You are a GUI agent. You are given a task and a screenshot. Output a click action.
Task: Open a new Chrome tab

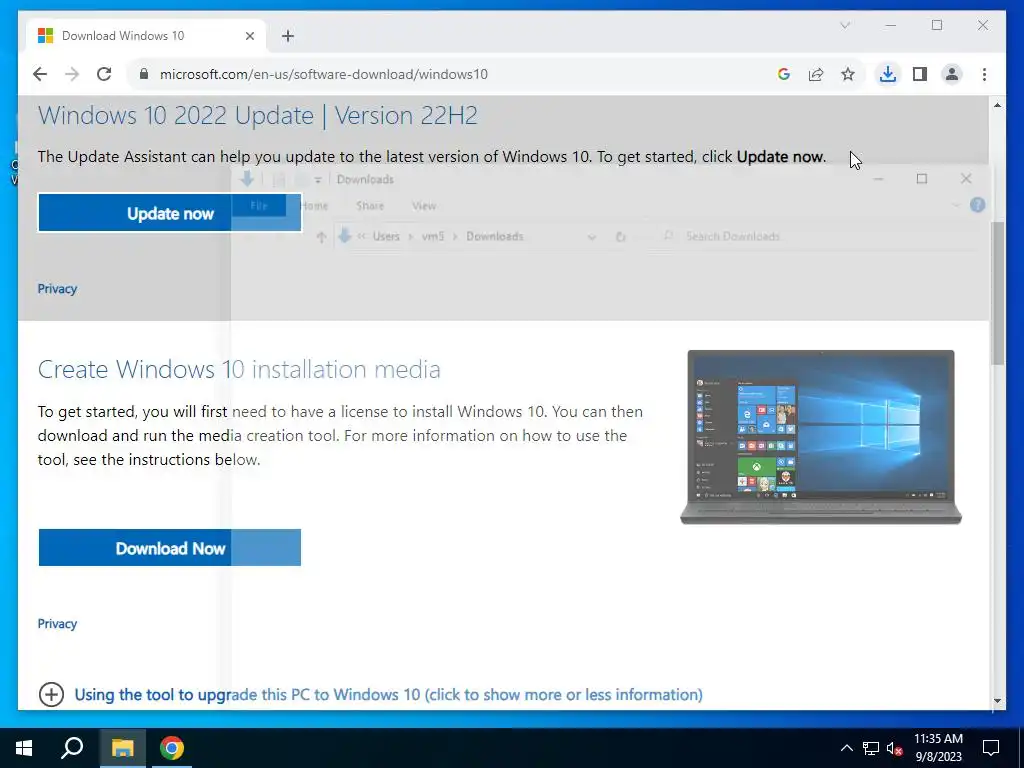[288, 36]
